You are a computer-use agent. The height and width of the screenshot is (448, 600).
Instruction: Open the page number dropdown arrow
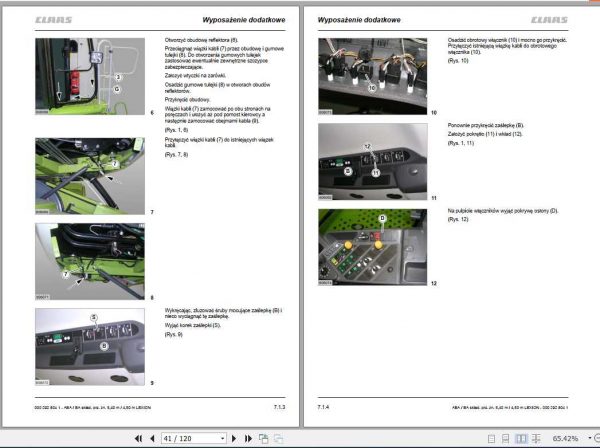(222, 438)
